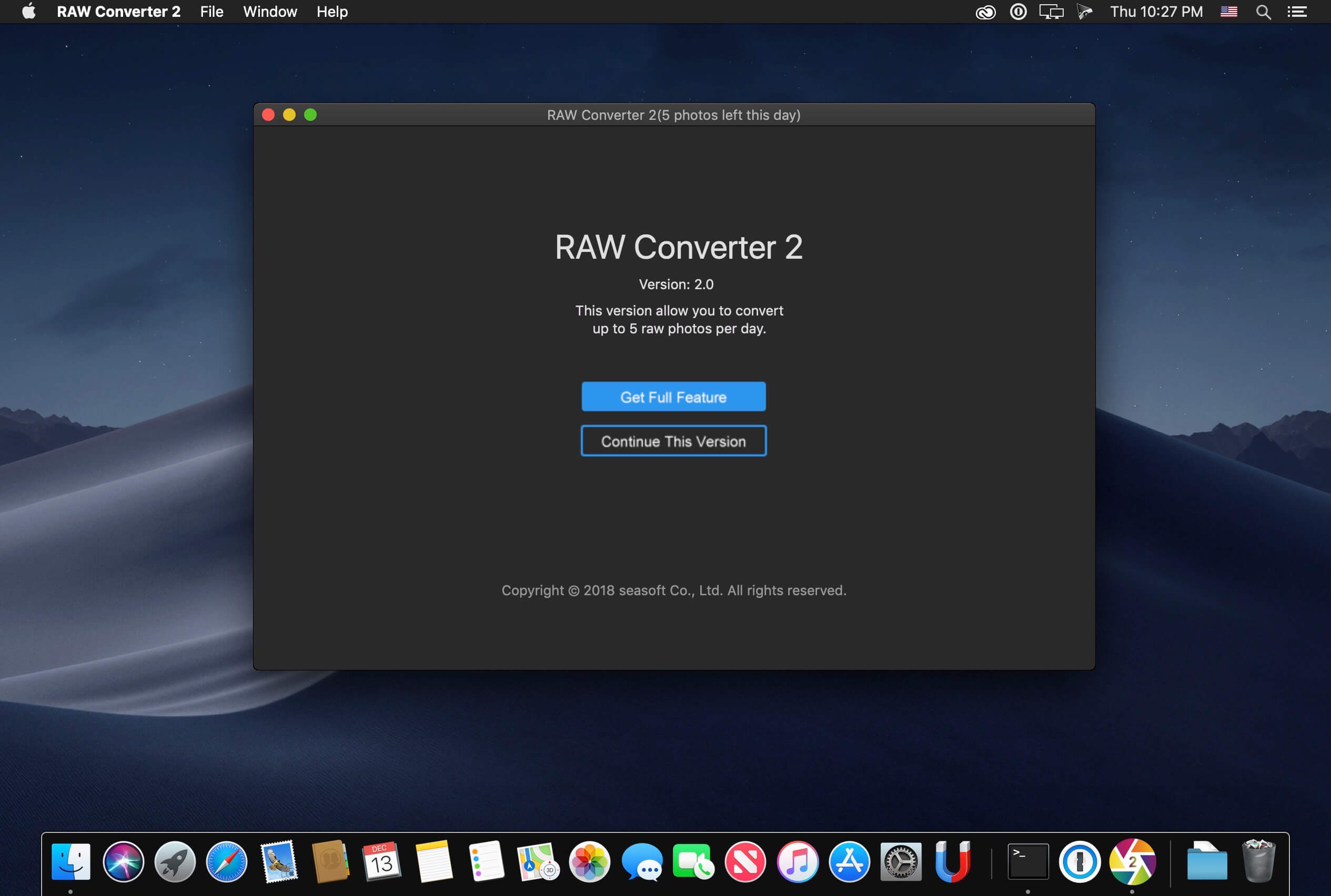Open the Trash in Dock
Viewport: 1331px width, 896px height.
point(1258,861)
